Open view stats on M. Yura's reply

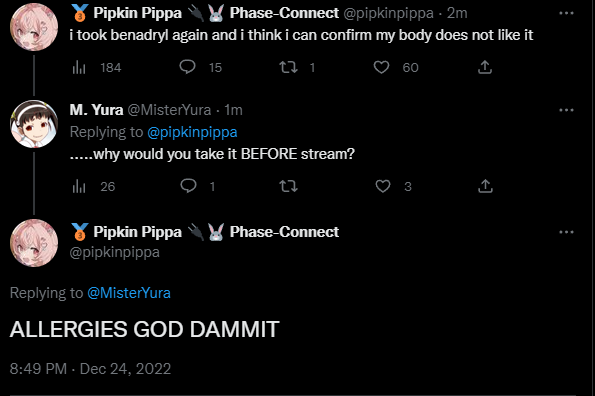click(93, 187)
